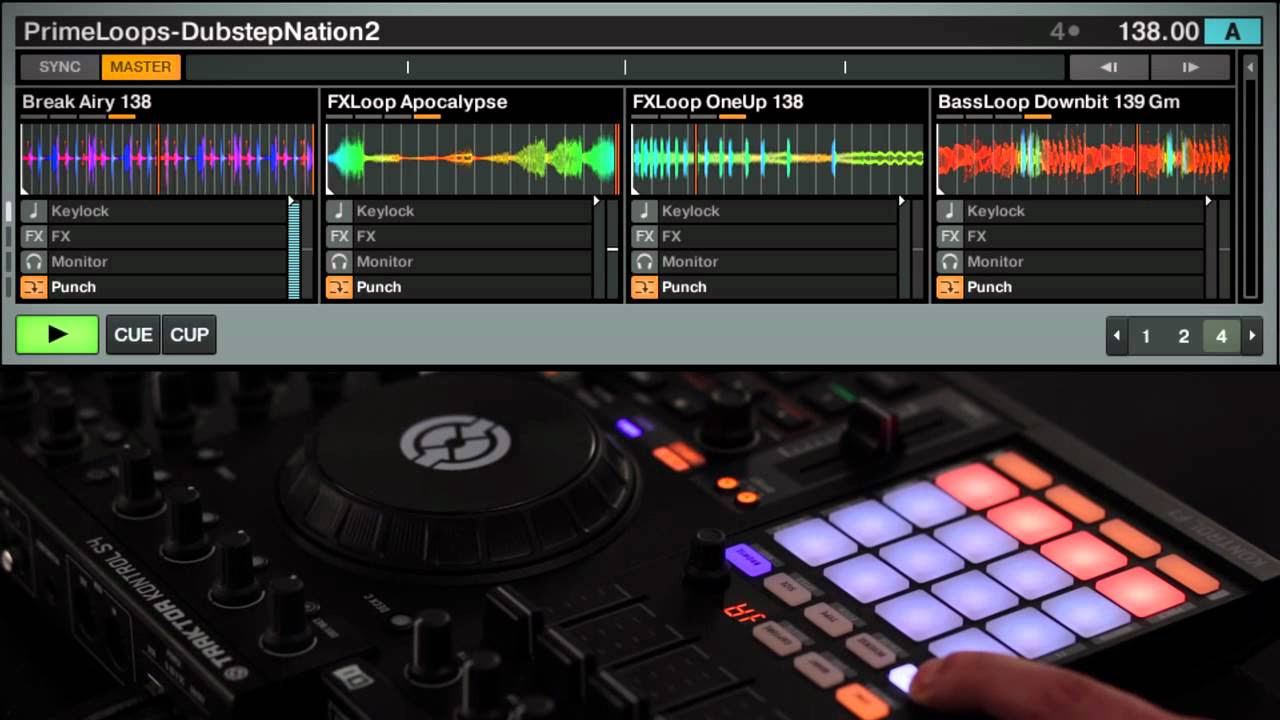The width and height of the screenshot is (1280, 720).
Task: Click the Keylock note icon for Break Airy 138
Action: pyautogui.click(x=34, y=211)
